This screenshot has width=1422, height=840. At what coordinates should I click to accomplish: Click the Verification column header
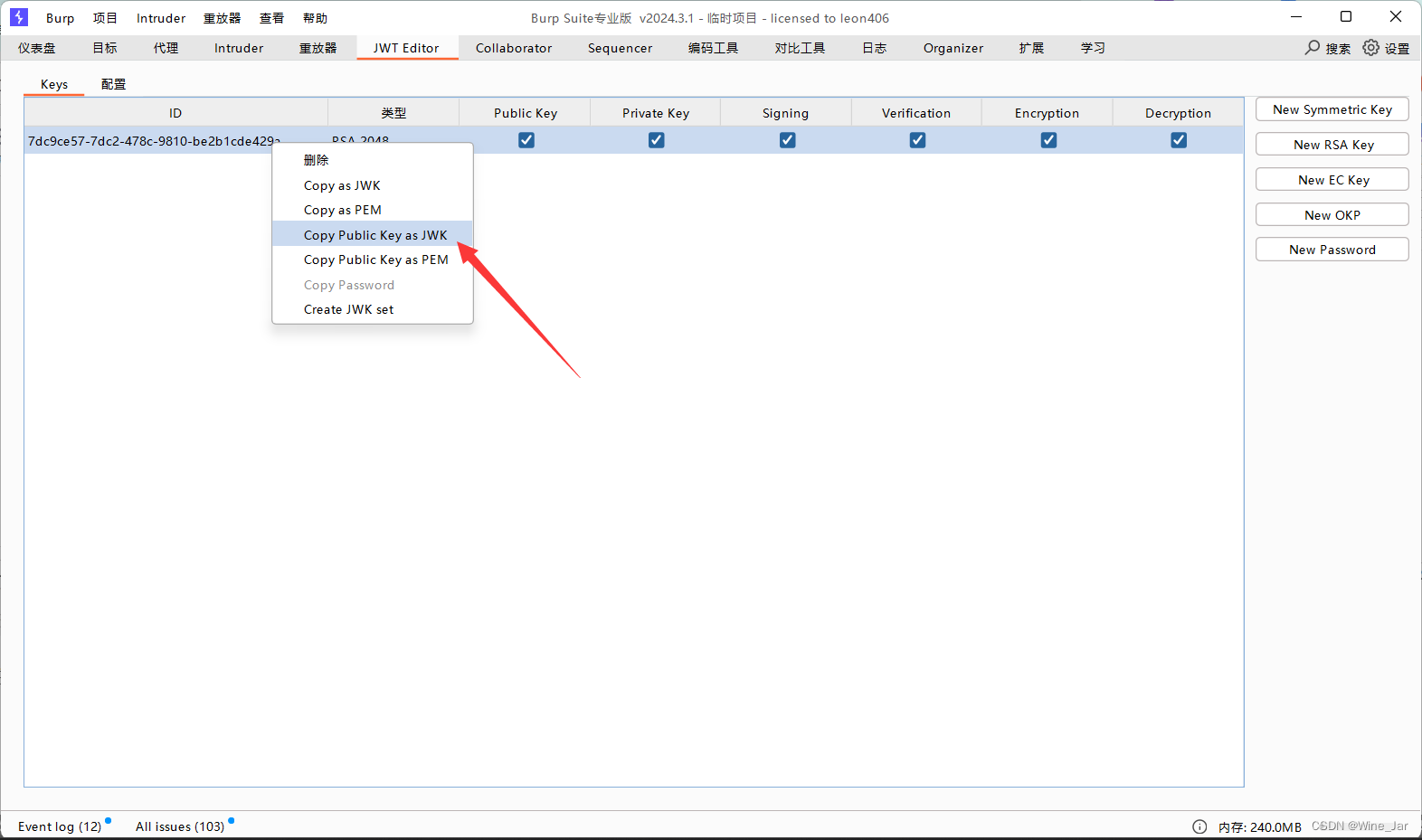(916, 113)
